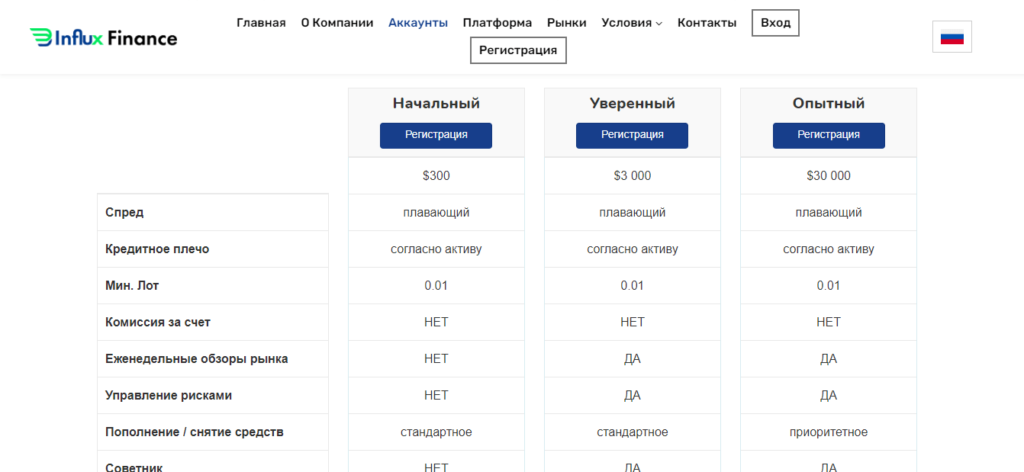
Task: Click the header Регистрация button
Action: pos(518,50)
